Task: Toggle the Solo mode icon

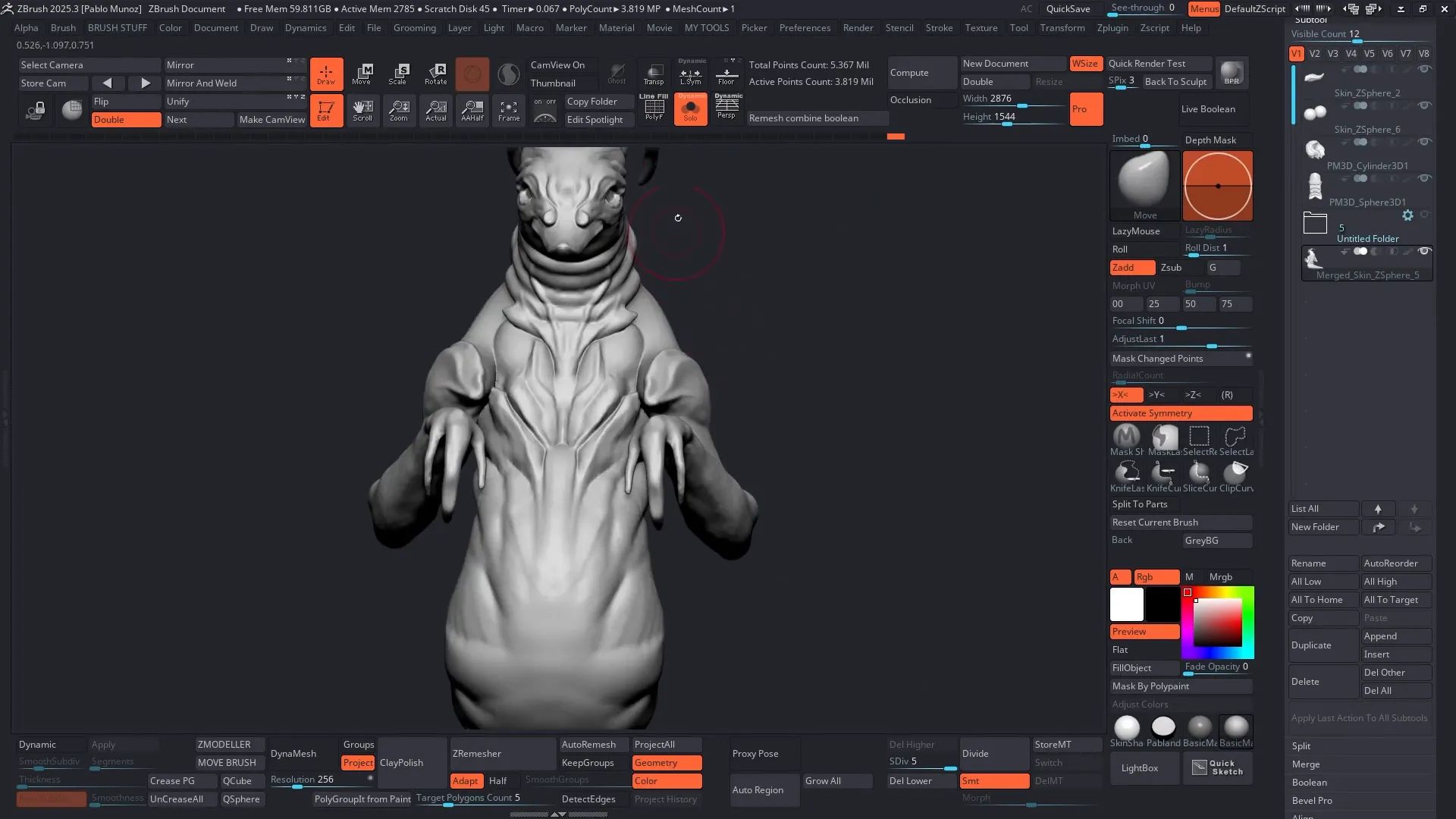Action: click(690, 110)
